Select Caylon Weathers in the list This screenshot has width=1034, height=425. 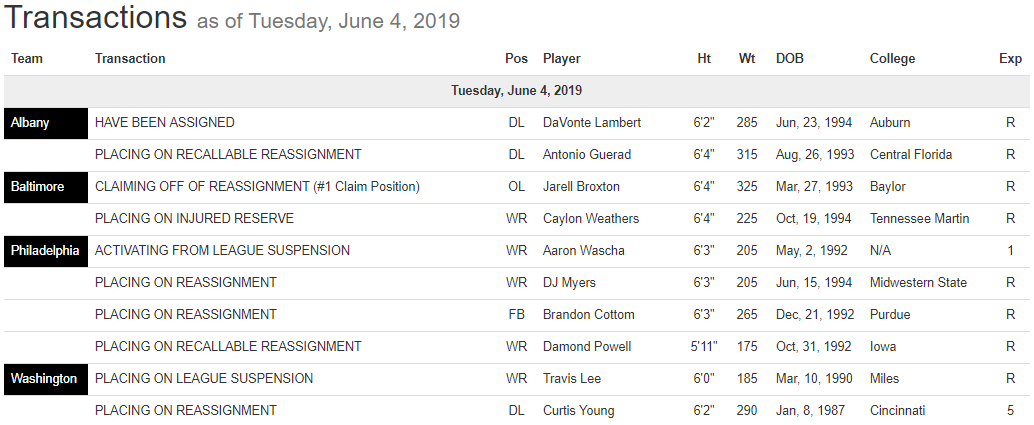(x=591, y=219)
